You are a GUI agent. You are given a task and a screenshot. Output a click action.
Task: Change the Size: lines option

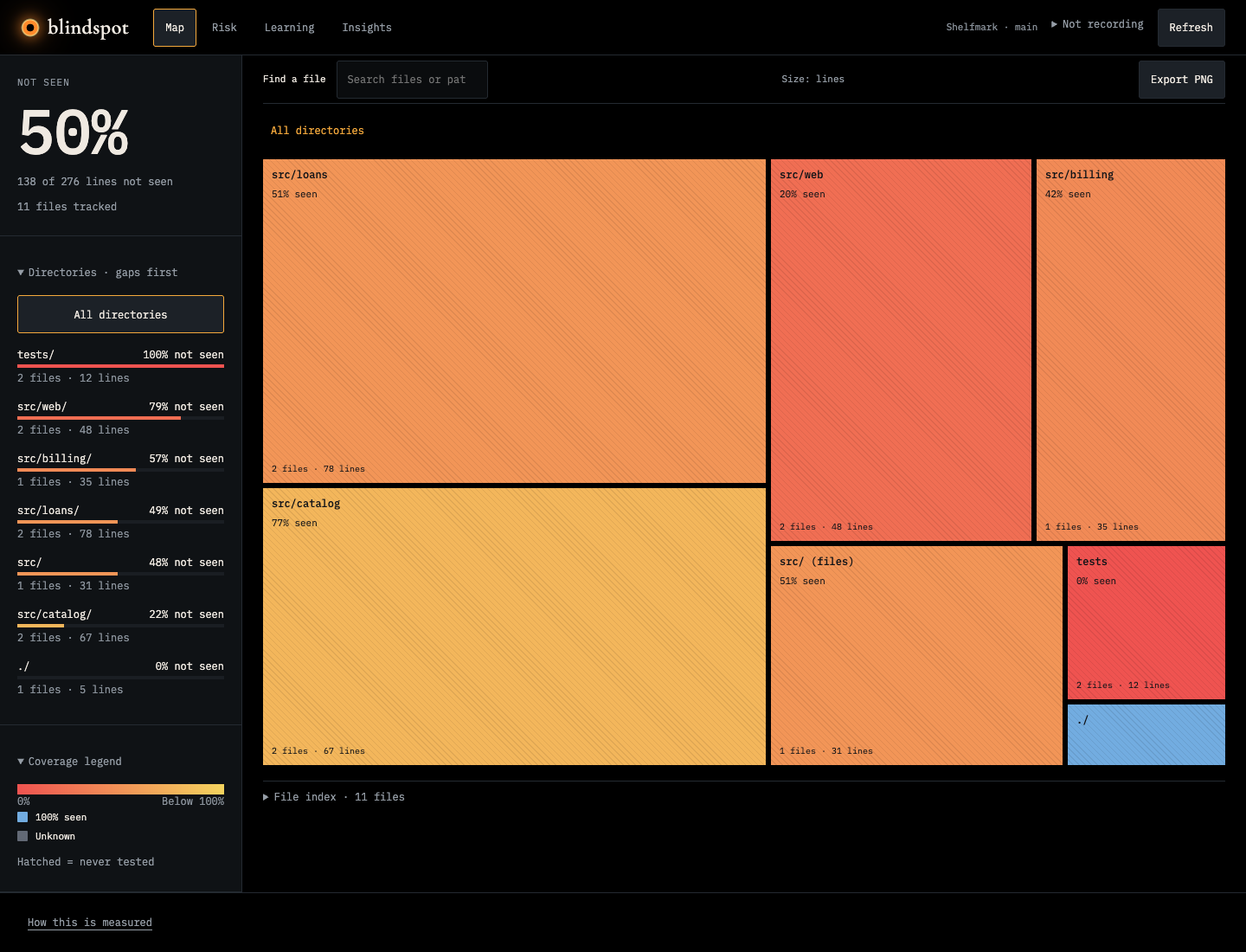[x=812, y=79]
